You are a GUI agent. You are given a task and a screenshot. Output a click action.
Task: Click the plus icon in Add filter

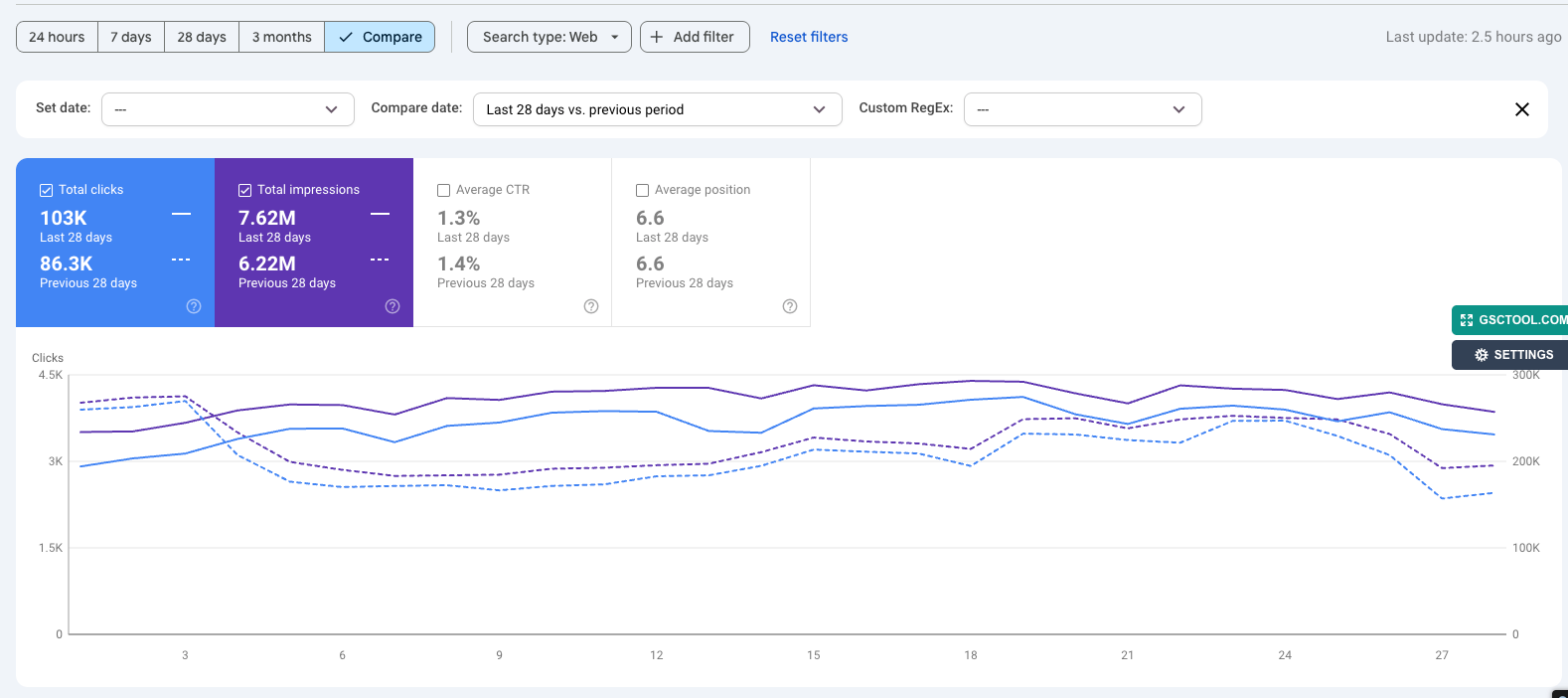pyautogui.click(x=657, y=37)
